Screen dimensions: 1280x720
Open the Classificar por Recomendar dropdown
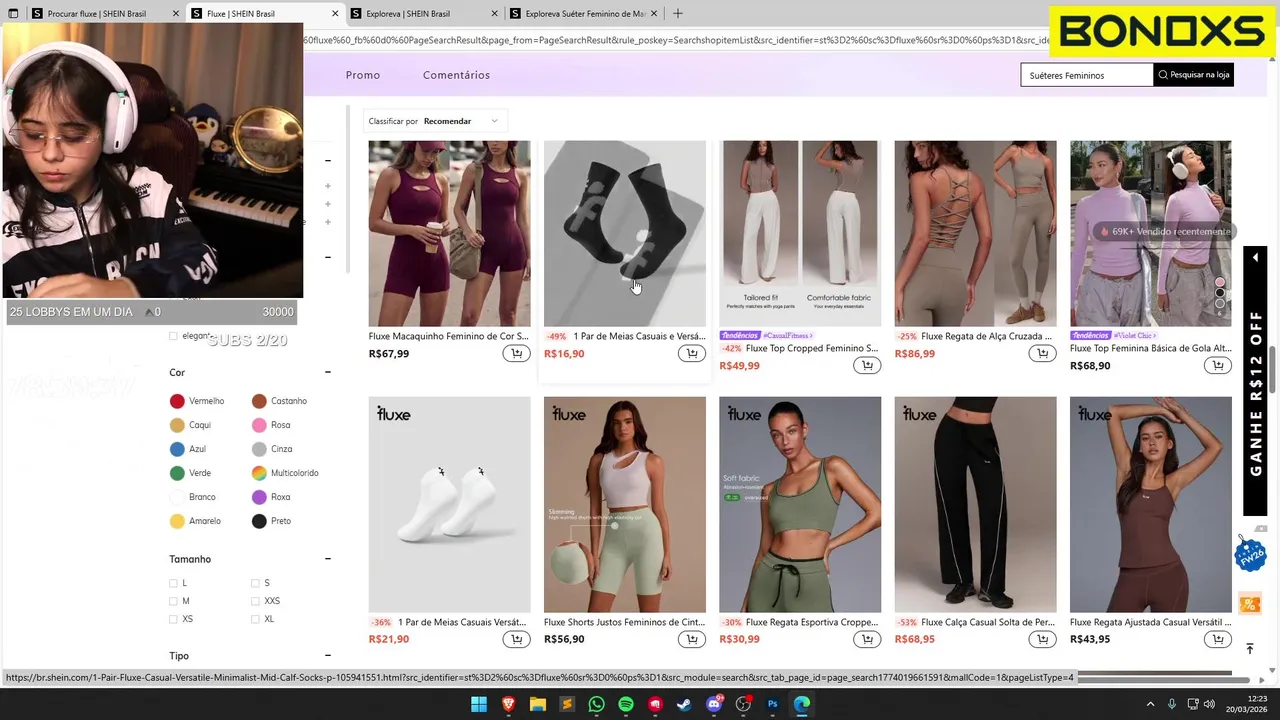tap(435, 121)
